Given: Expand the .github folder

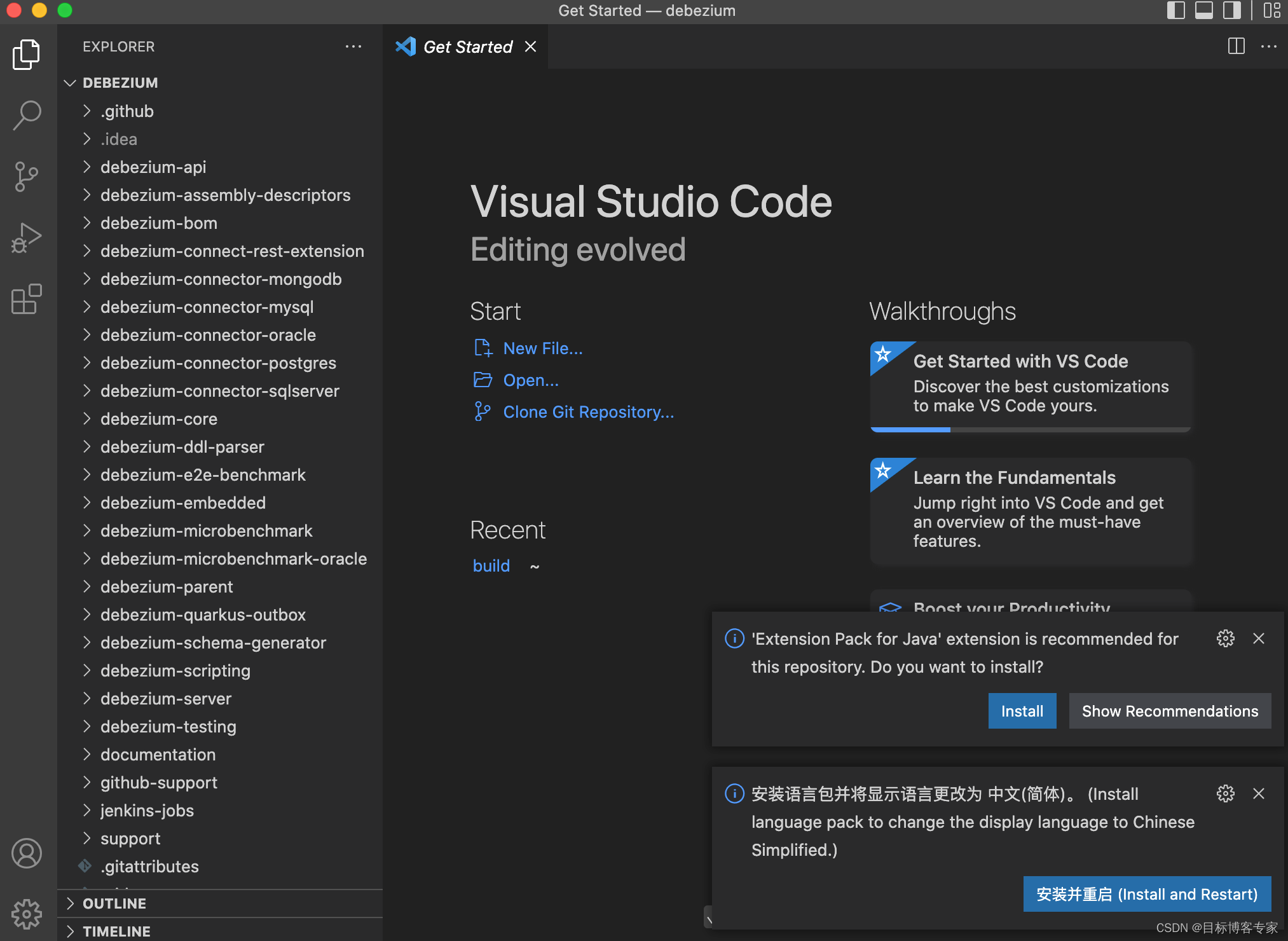Looking at the screenshot, I should point(87,111).
